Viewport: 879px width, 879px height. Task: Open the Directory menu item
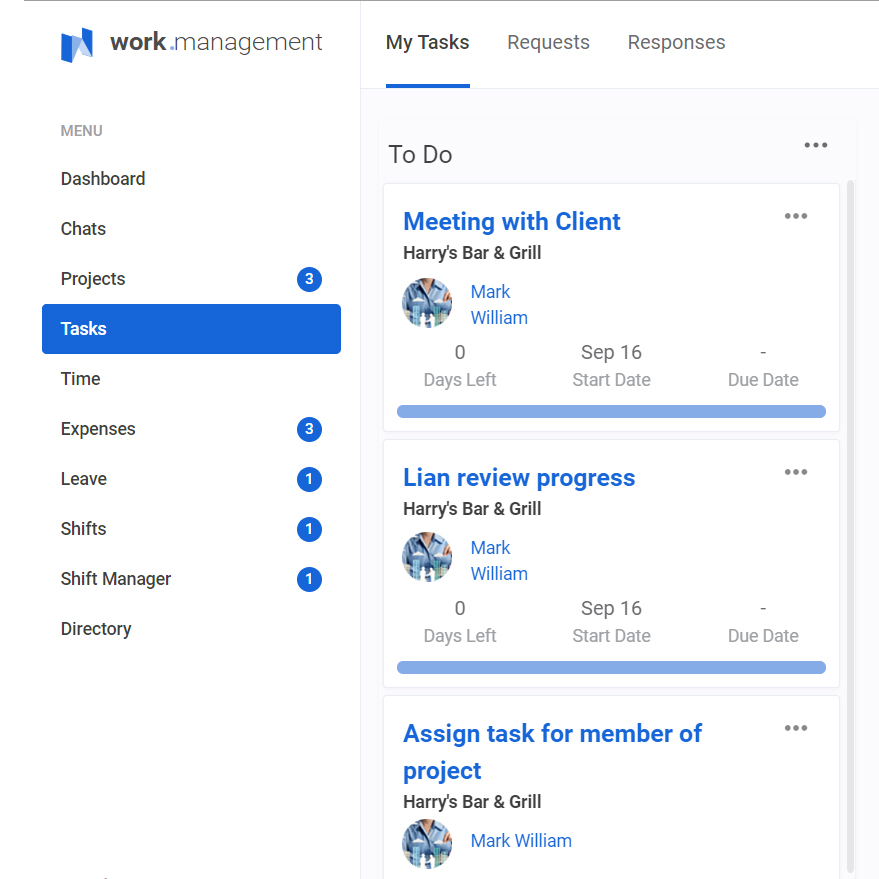(96, 629)
